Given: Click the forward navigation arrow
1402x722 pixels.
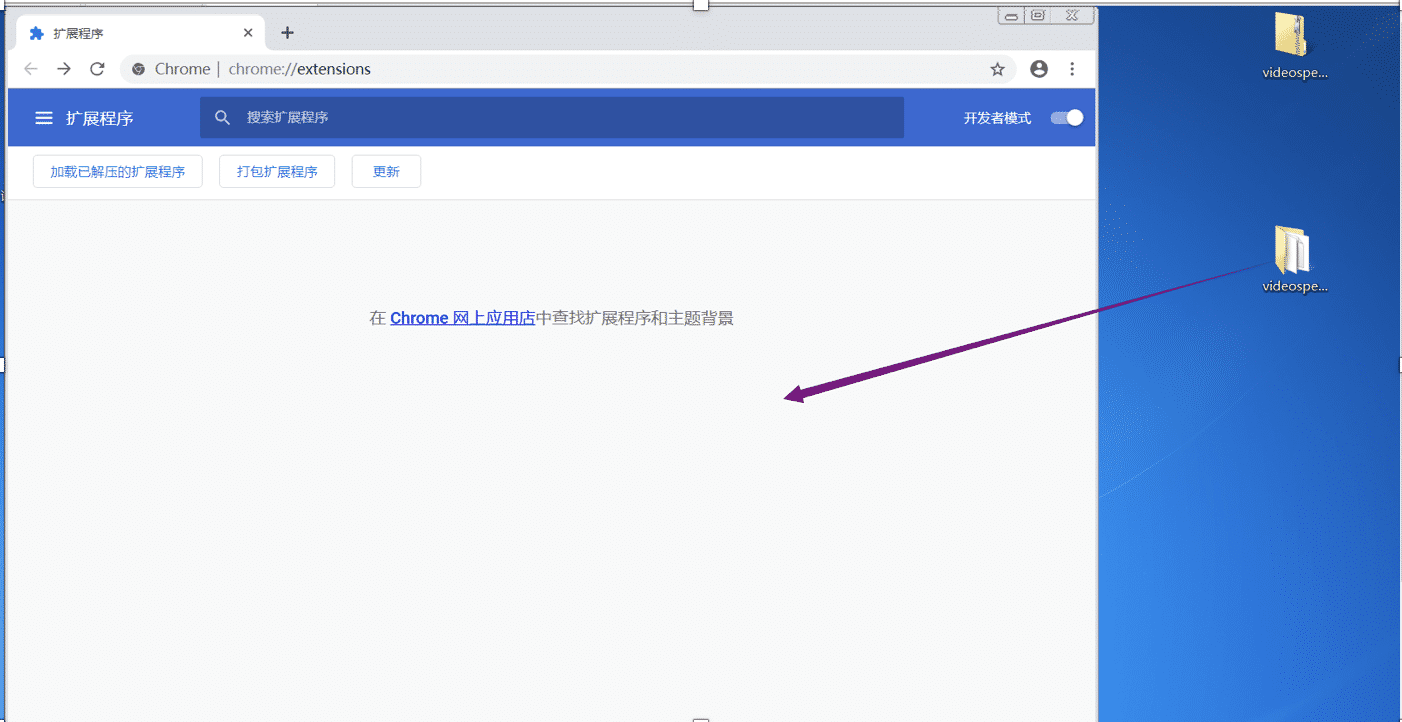Looking at the screenshot, I should coord(64,69).
